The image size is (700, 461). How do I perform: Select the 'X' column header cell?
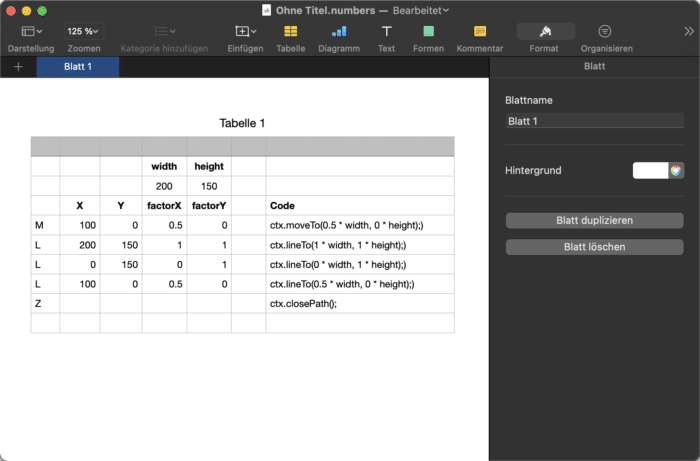coord(80,206)
